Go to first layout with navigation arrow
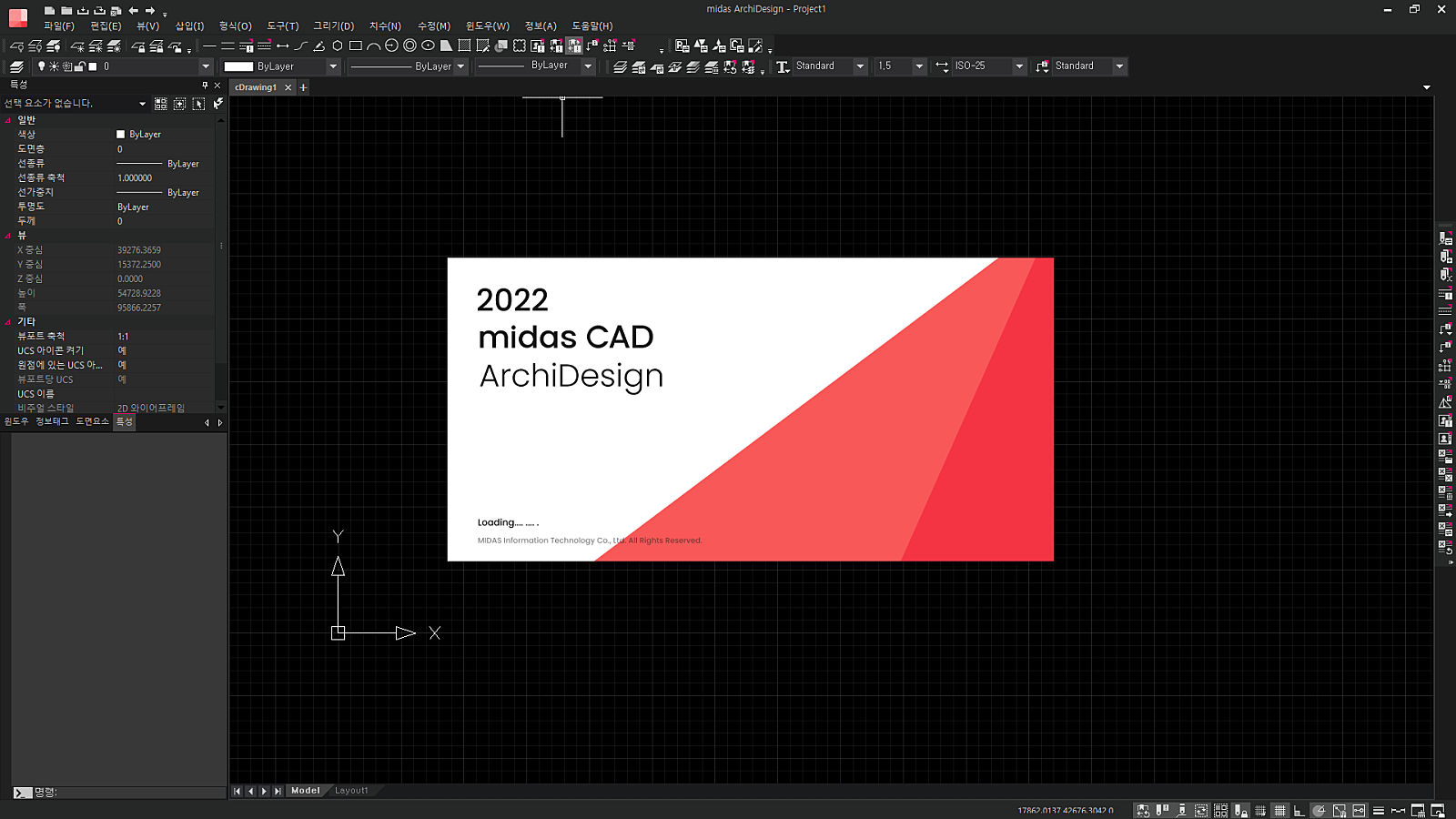This screenshot has width=1456, height=819. 237,791
